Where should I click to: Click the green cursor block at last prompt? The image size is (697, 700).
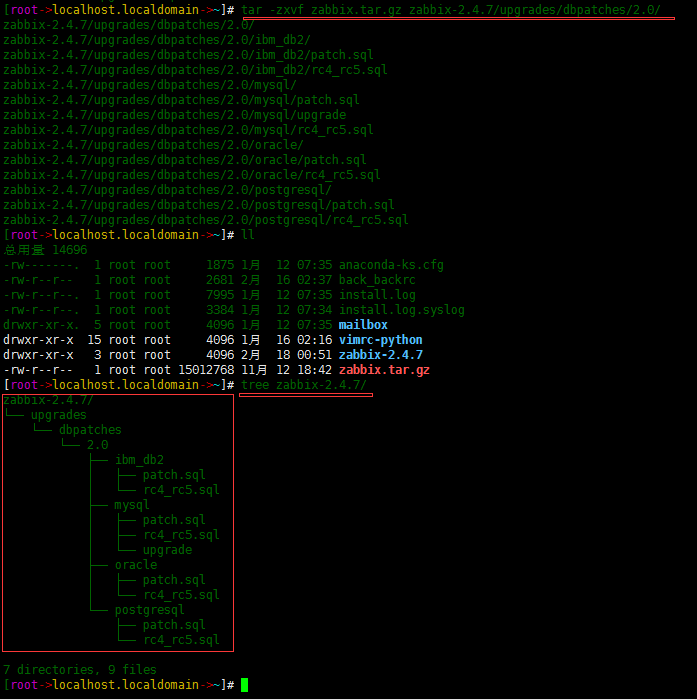pyautogui.click(x=244, y=685)
